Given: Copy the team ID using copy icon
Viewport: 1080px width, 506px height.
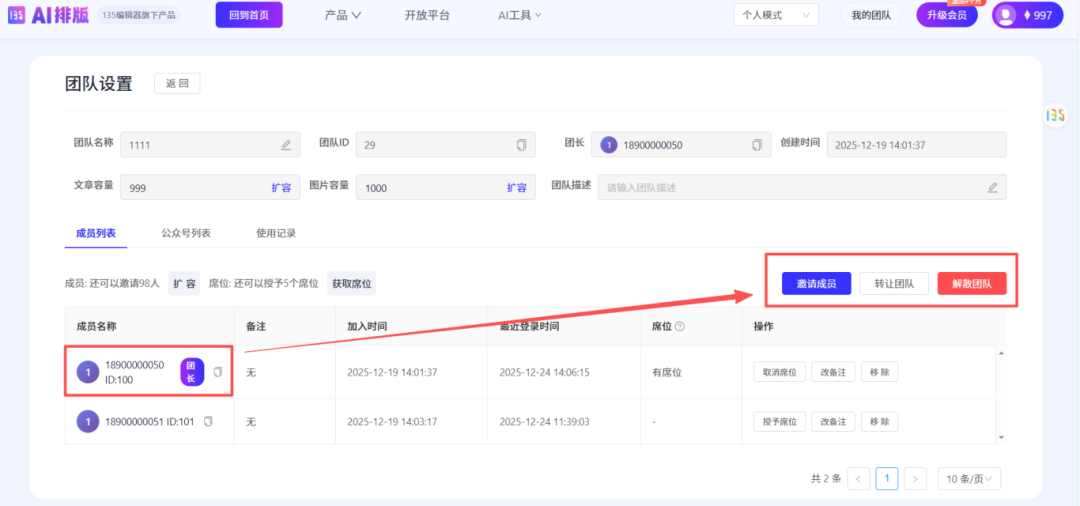Looking at the screenshot, I should pyautogui.click(x=521, y=145).
